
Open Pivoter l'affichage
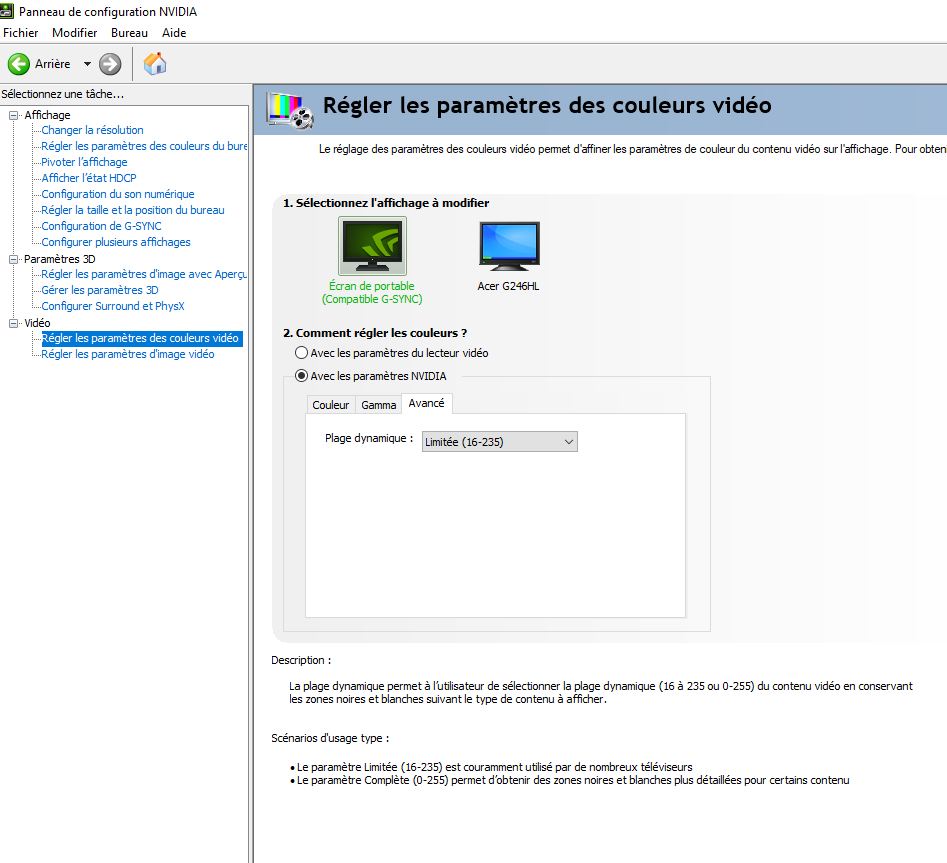(x=85, y=162)
